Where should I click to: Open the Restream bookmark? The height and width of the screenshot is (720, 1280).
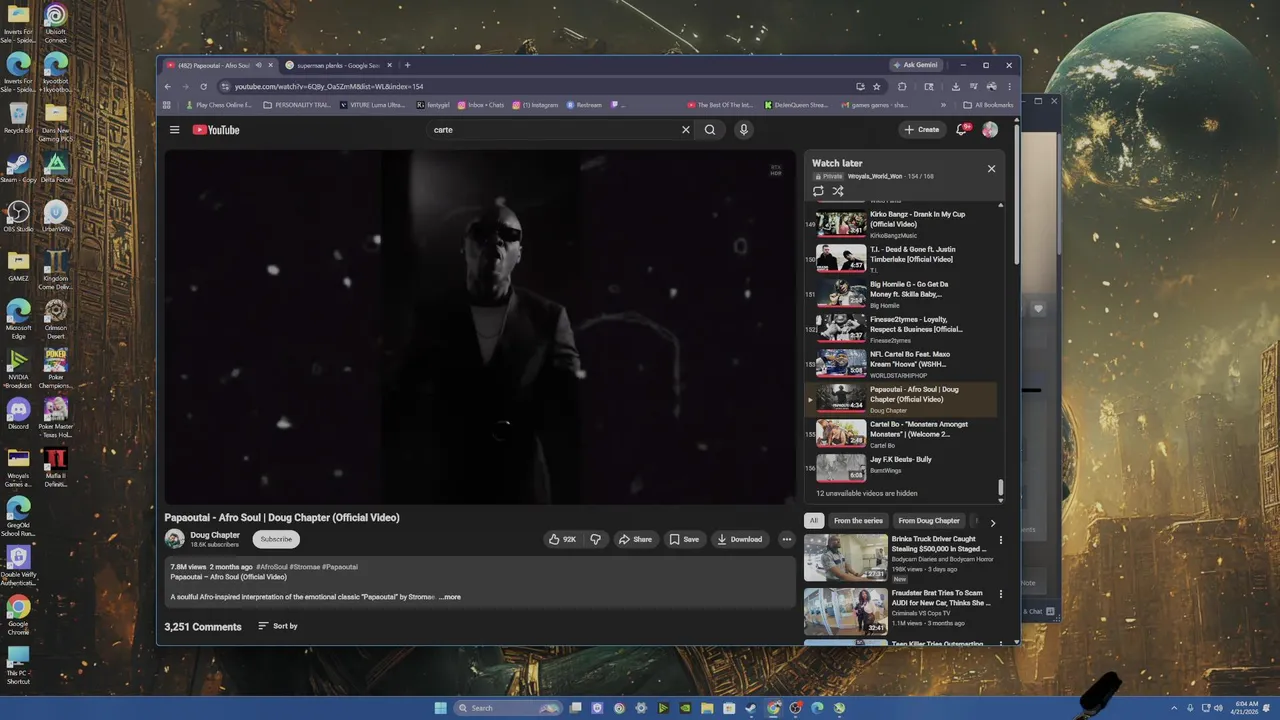tap(584, 104)
